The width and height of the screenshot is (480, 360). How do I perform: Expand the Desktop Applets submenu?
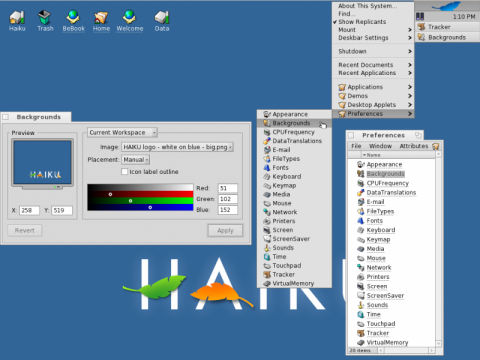click(x=373, y=105)
